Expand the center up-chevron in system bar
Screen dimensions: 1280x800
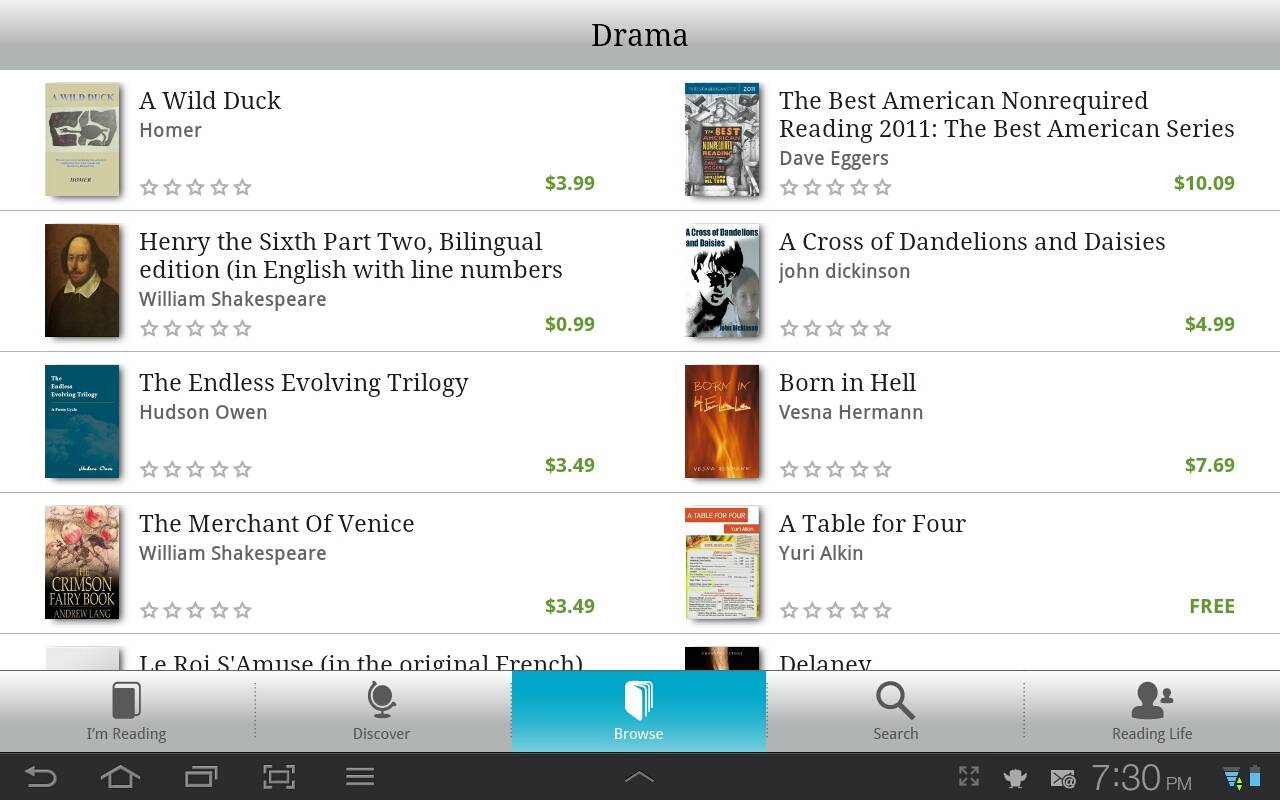coord(639,777)
